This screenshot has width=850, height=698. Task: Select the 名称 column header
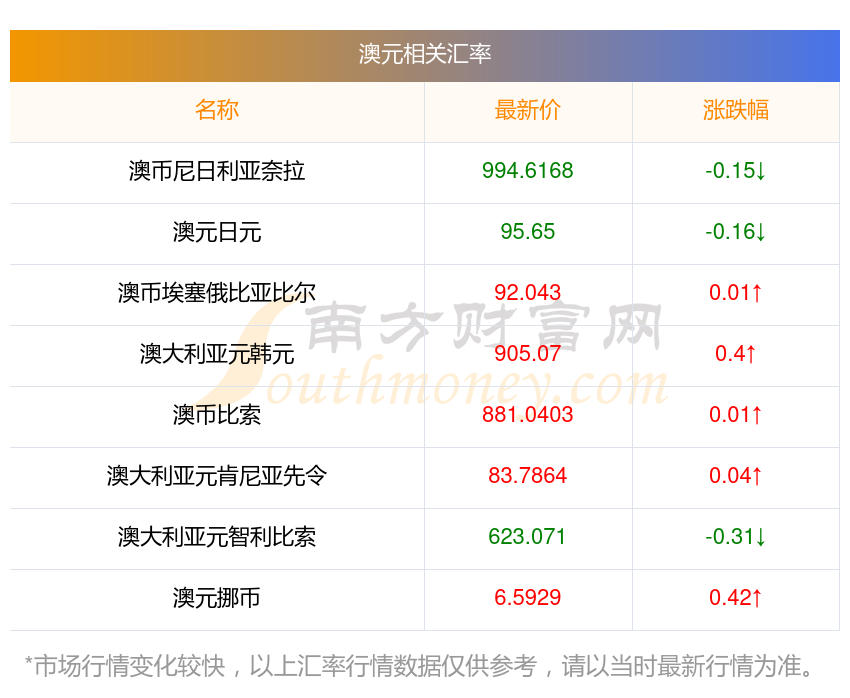[x=217, y=110]
